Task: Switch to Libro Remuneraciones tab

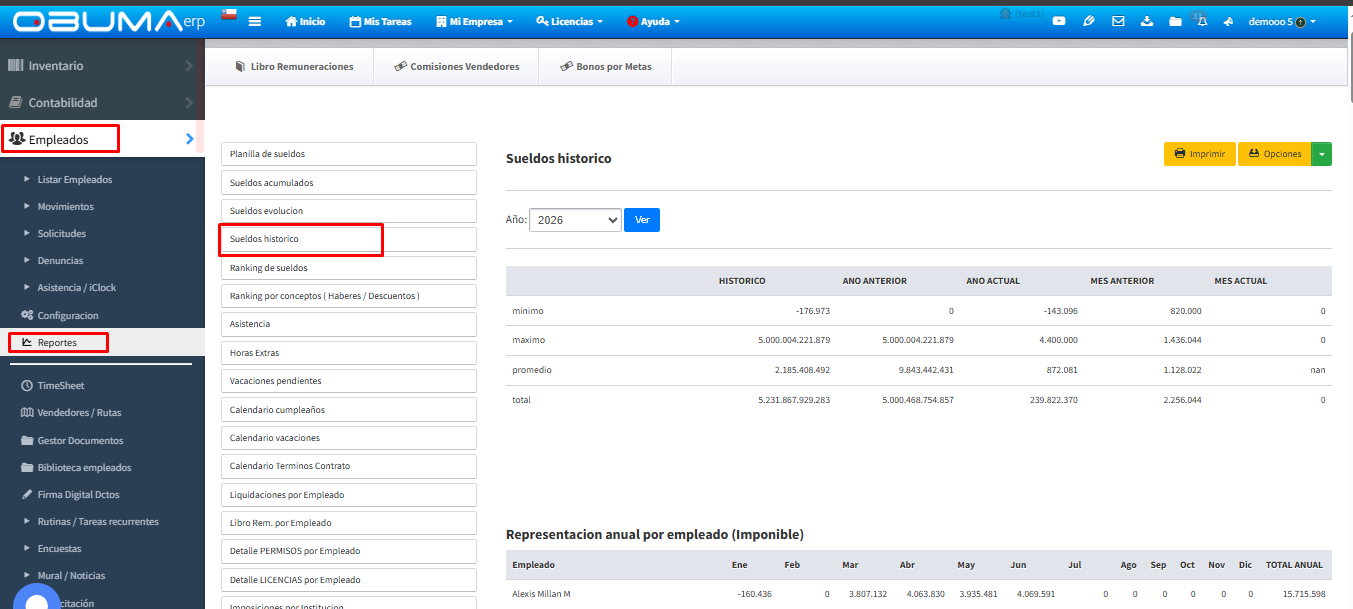Action: point(294,67)
